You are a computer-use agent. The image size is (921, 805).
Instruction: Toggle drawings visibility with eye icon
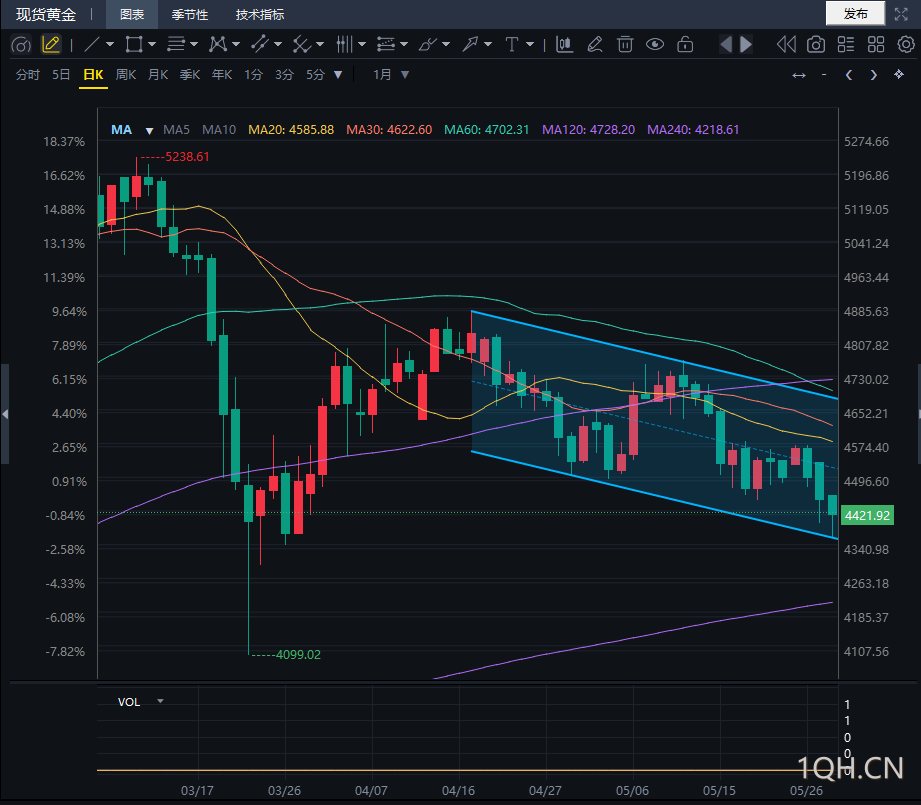click(655, 45)
